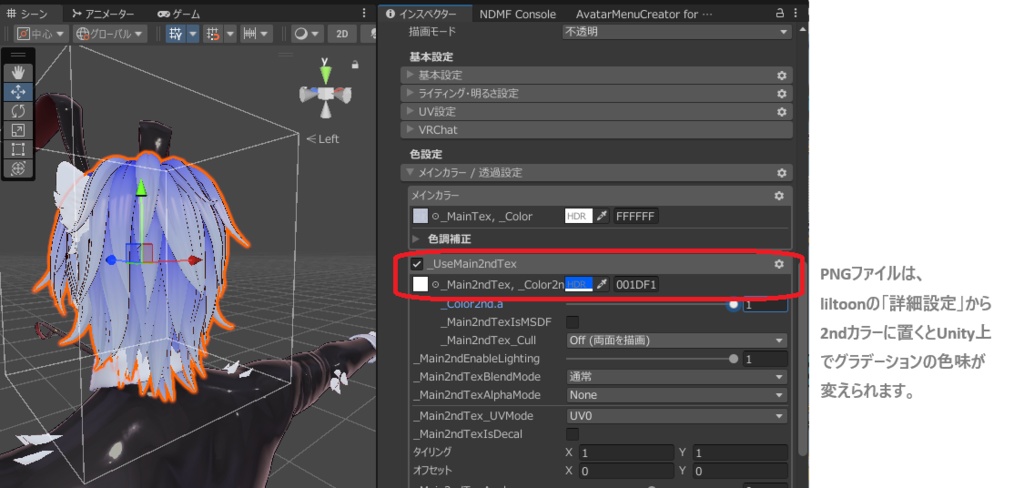Switch to the アニメーター tab
The width and height of the screenshot is (1024, 488).
pyautogui.click(x=103, y=14)
